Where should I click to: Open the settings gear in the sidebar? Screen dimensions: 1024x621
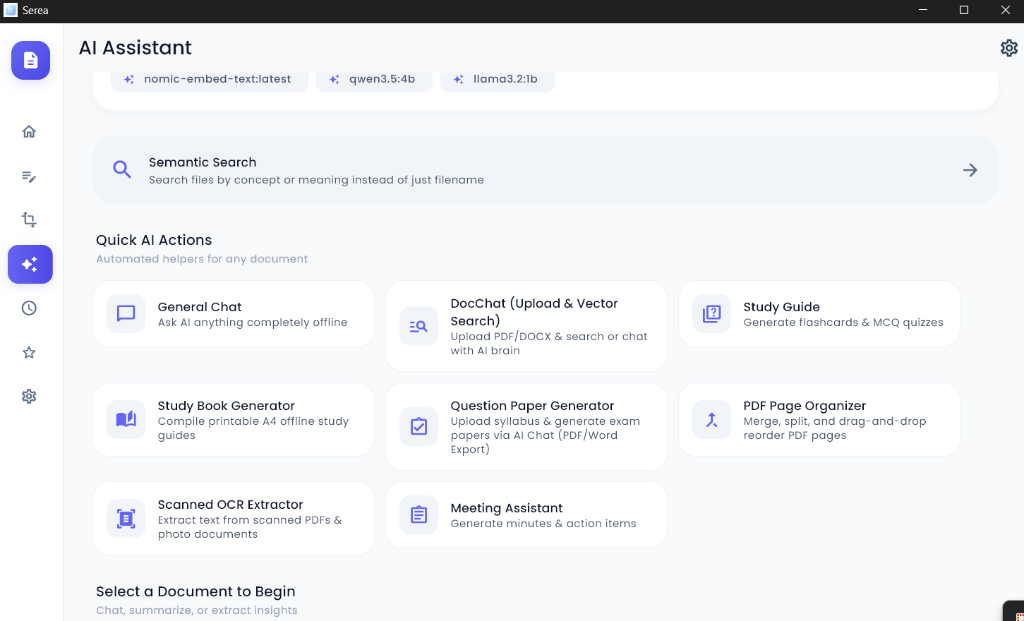(29, 396)
